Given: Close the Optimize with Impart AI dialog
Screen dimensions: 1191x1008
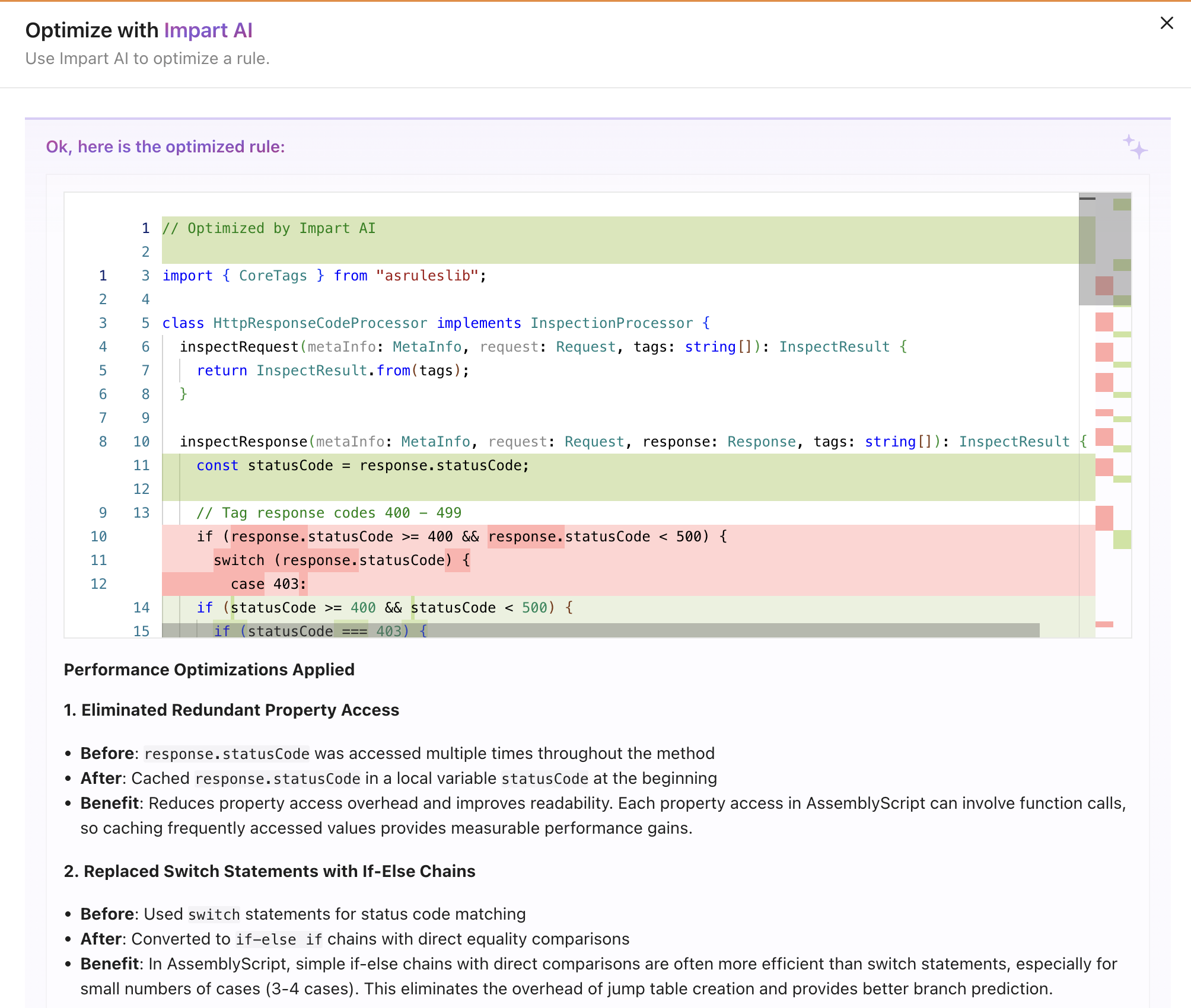Looking at the screenshot, I should point(1166,23).
